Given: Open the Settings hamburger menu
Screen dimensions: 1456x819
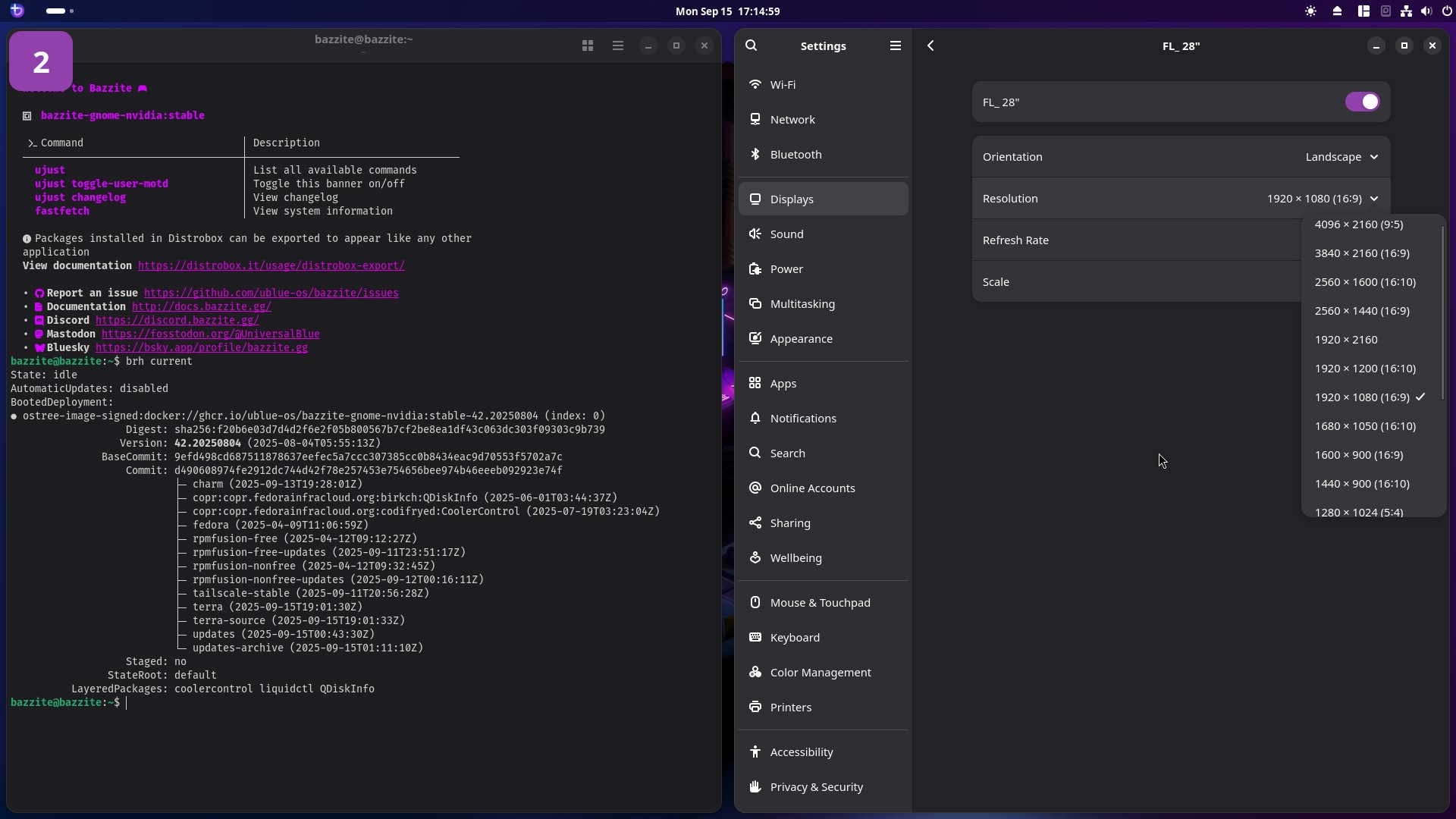Looking at the screenshot, I should [x=895, y=45].
